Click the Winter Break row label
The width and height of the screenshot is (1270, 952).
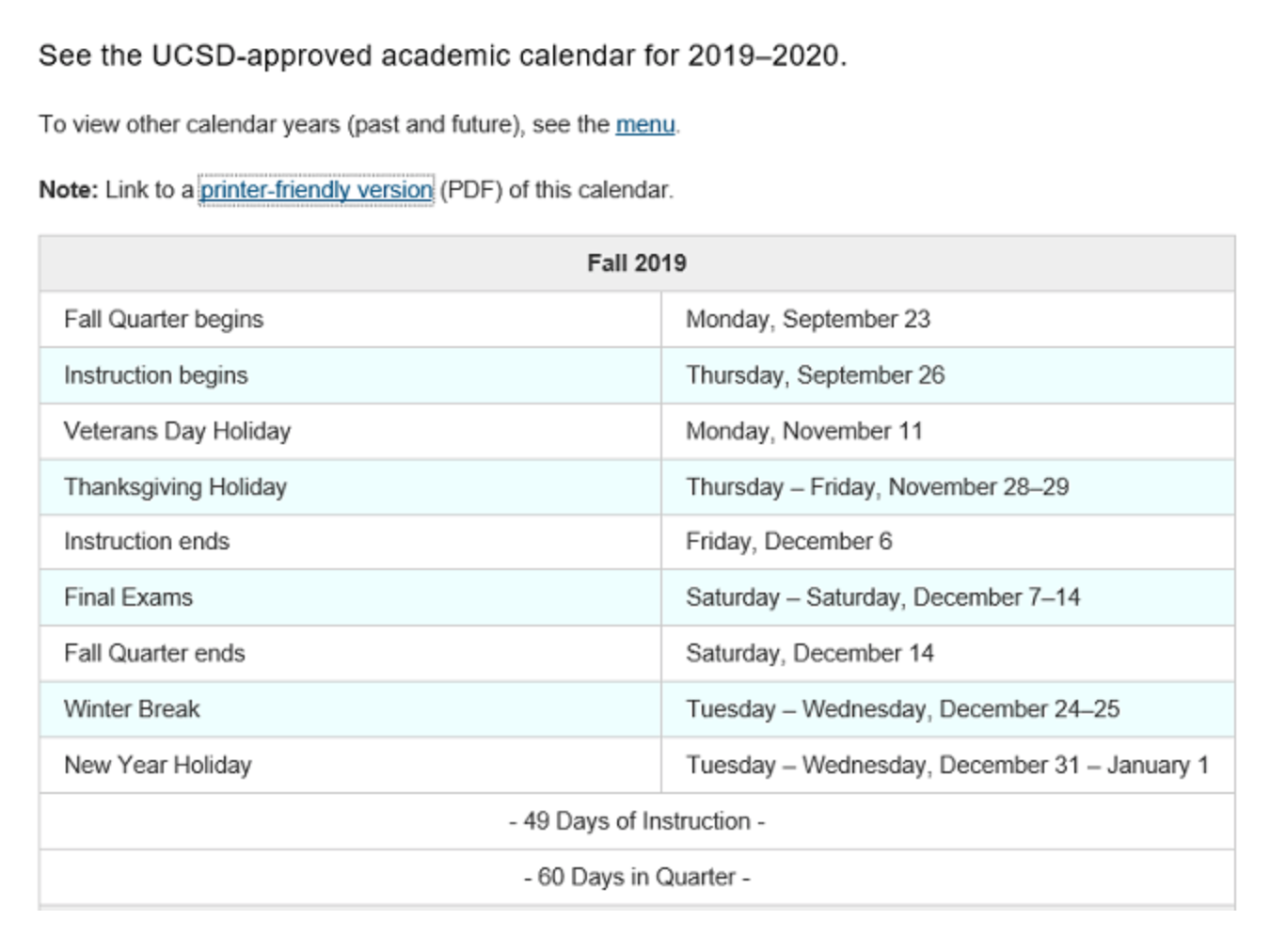(132, 709)
